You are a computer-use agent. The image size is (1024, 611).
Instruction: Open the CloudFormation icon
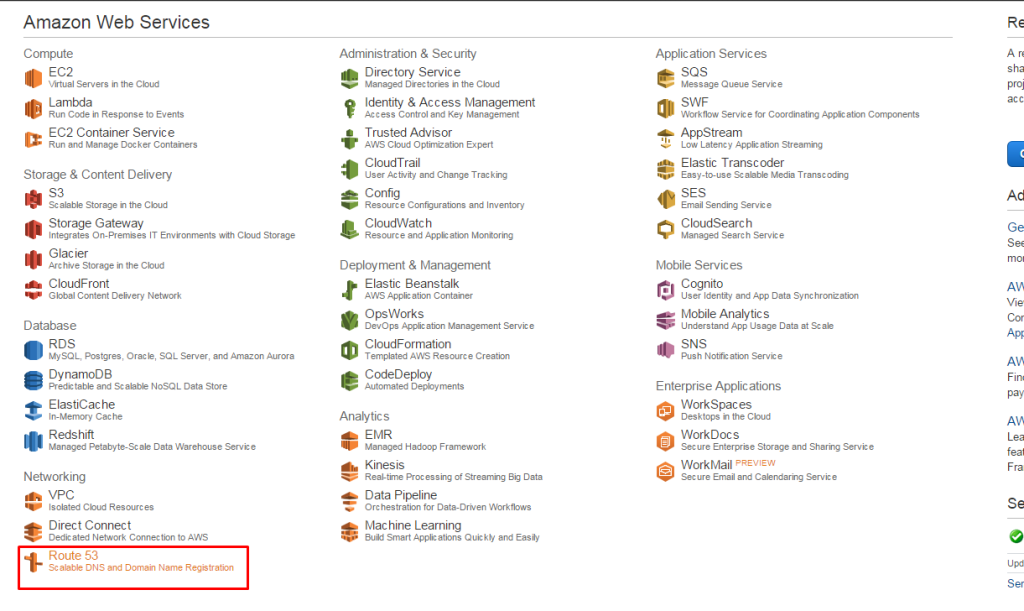pos(349,351)
